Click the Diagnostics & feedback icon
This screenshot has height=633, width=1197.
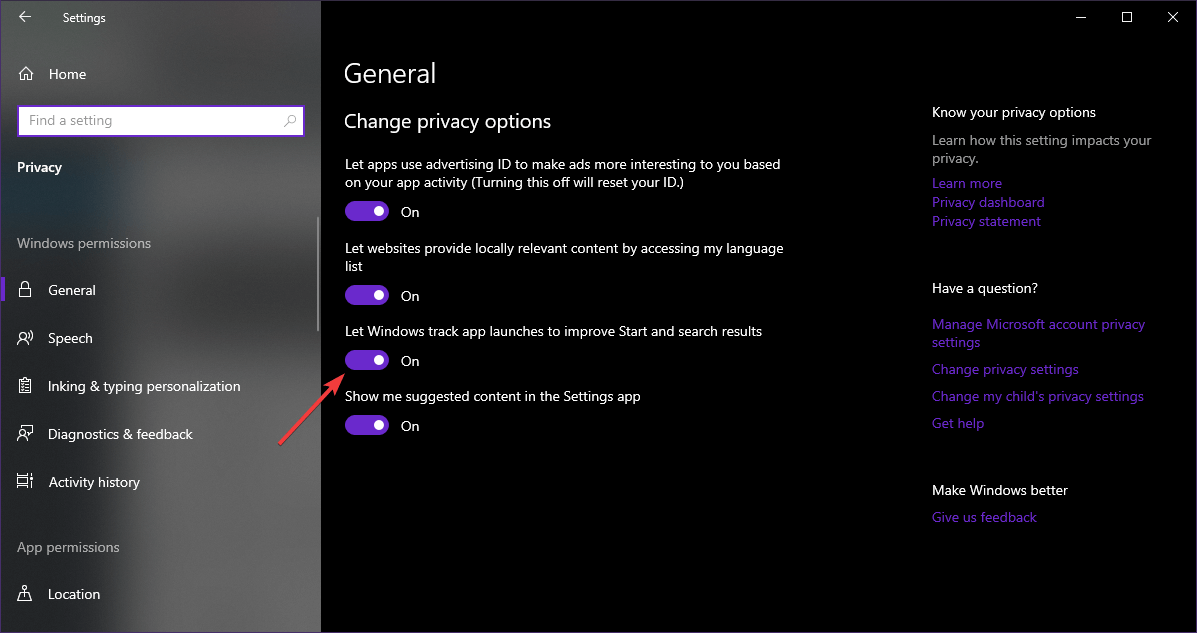tap(25, 434)
